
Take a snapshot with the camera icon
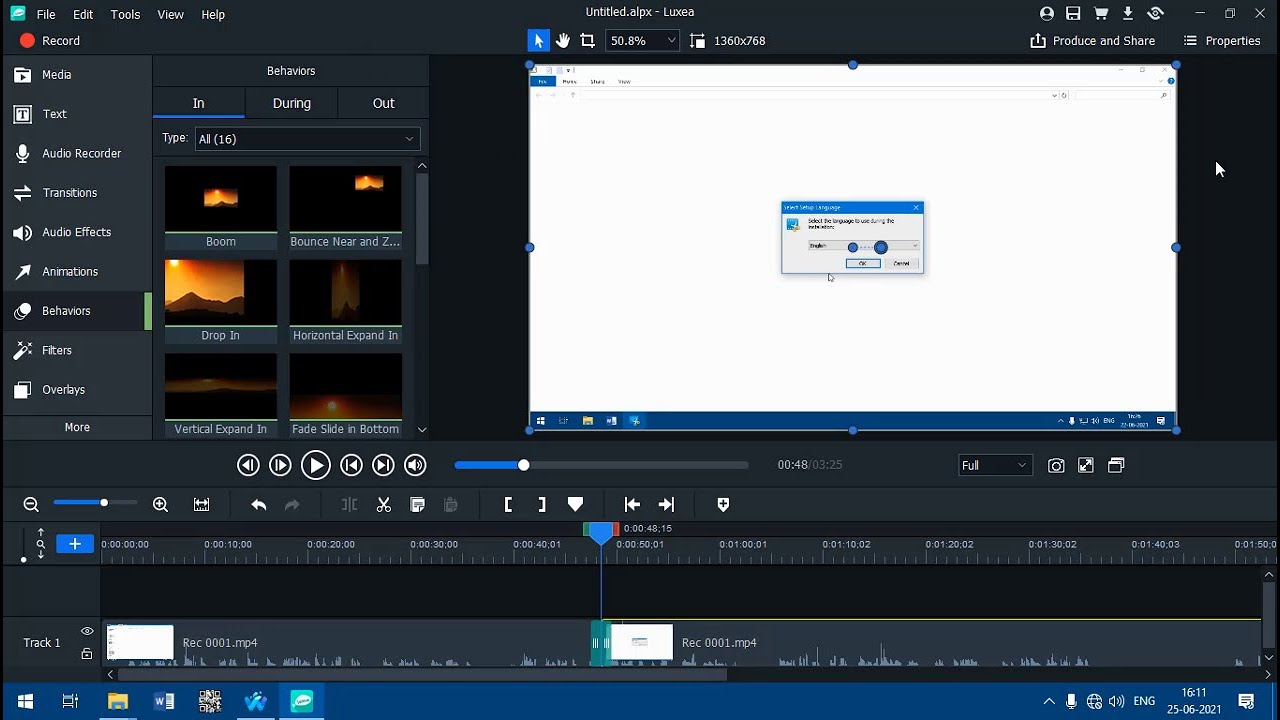click(1056, 465)
